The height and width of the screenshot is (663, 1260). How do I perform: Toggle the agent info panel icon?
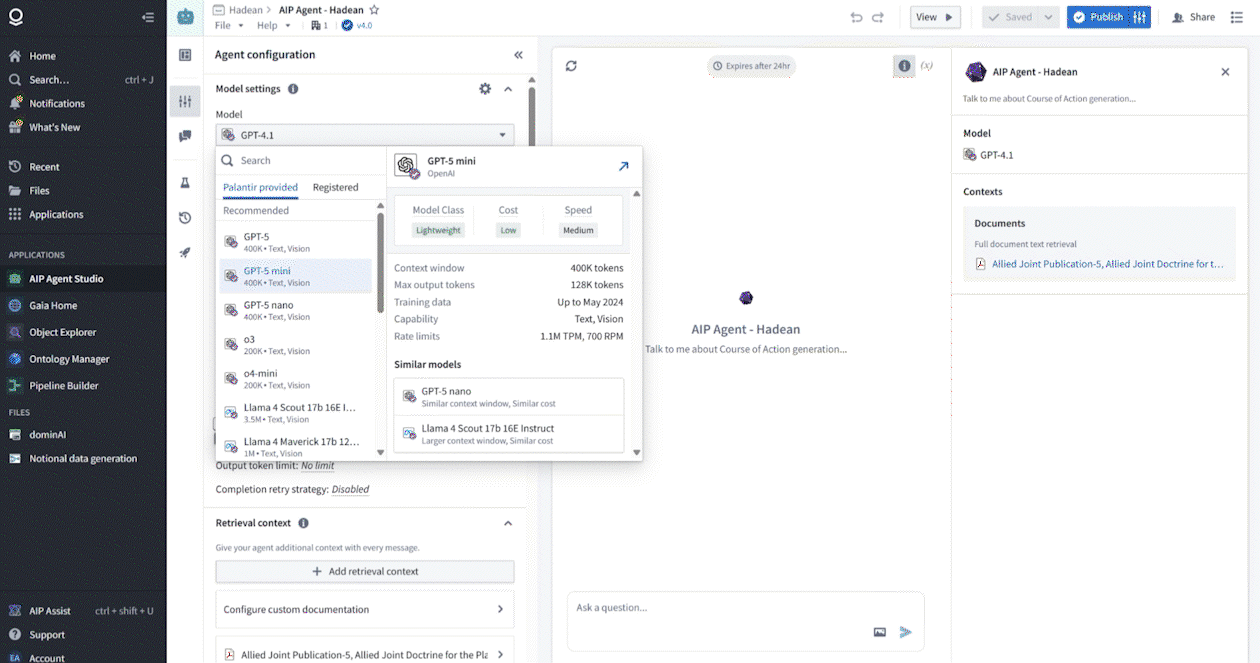click(x=904, y=66)
